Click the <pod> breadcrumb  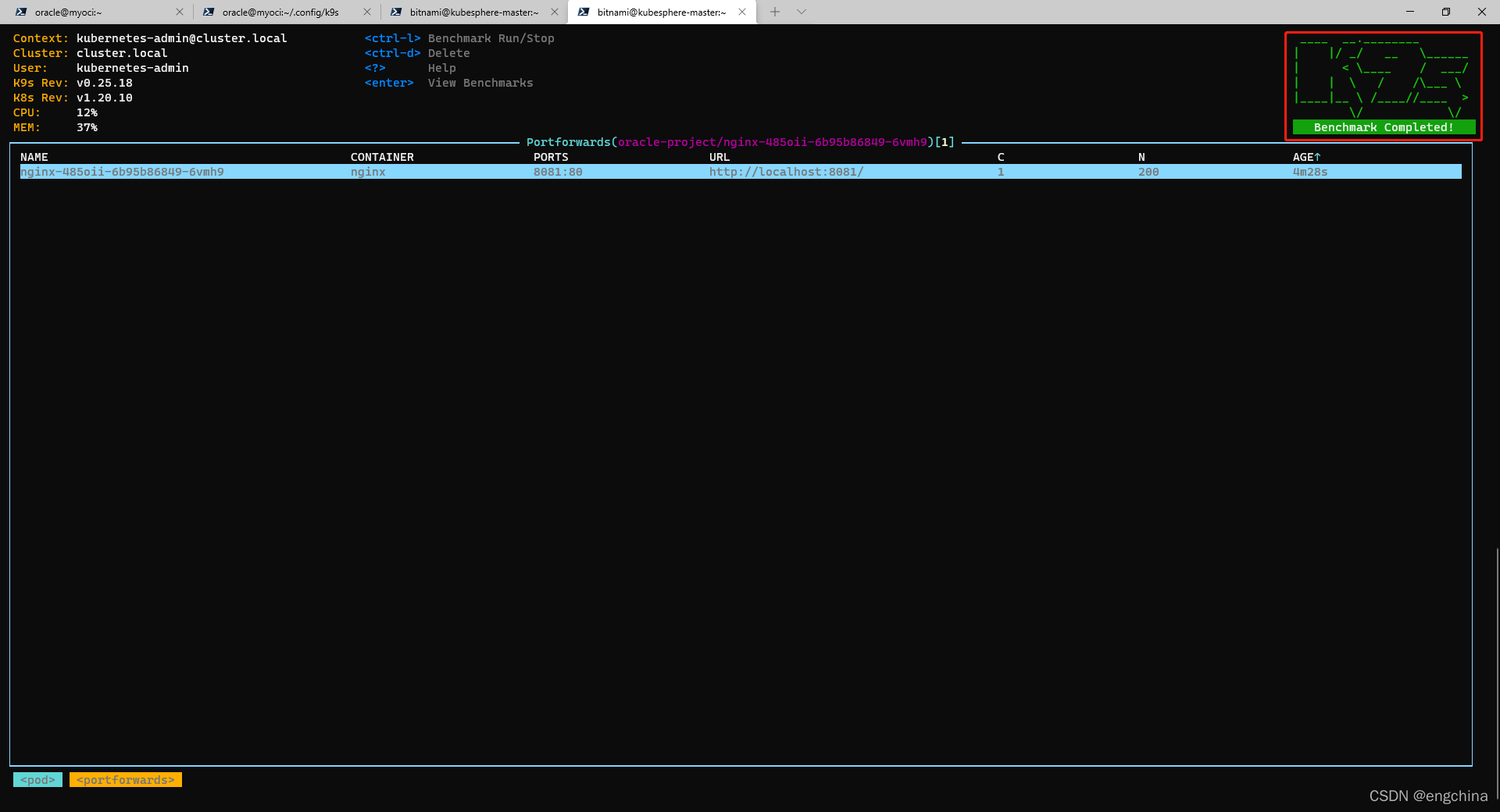(x=37, y=780)
